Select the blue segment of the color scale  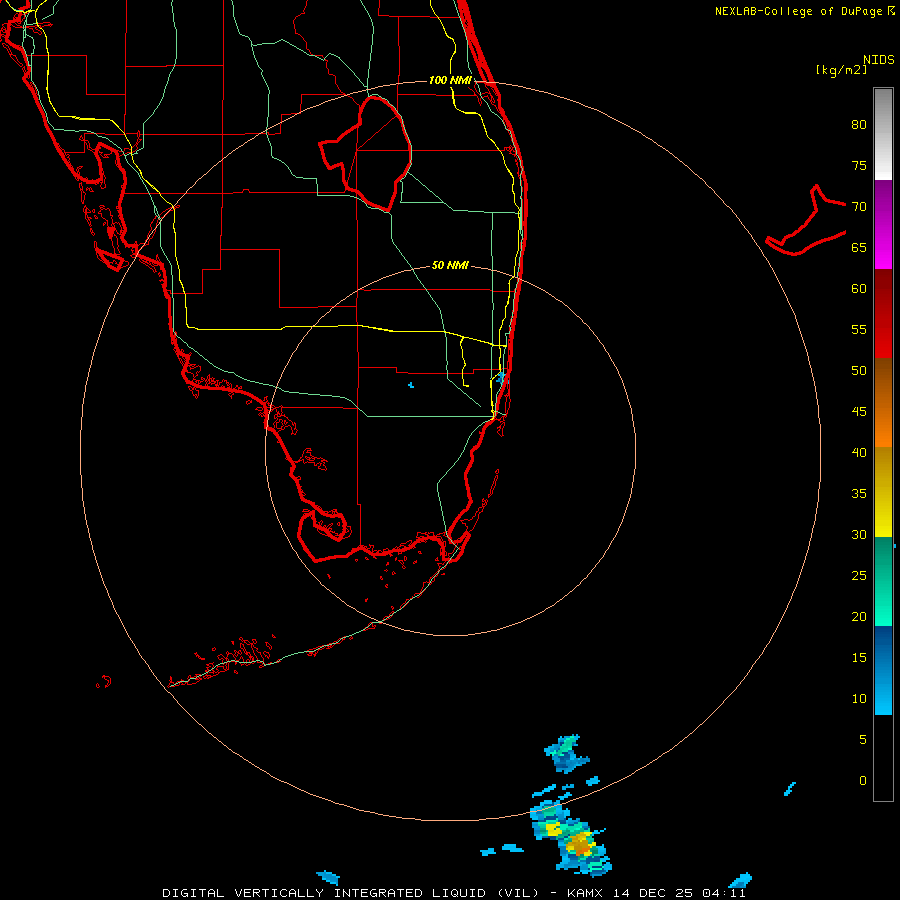pyautogui.click(x=883, y=670)
